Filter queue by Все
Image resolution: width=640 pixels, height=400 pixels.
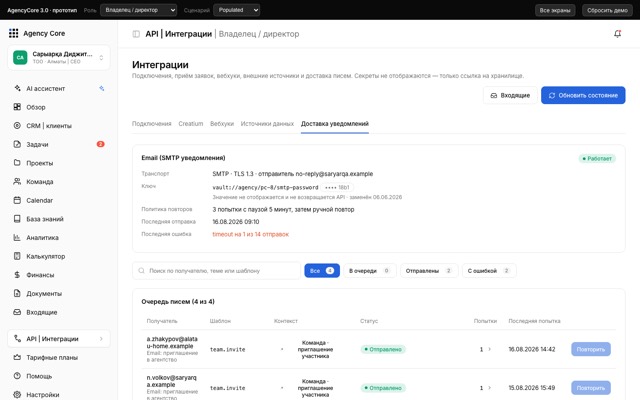pyautogui.click(x=322, y=271)
